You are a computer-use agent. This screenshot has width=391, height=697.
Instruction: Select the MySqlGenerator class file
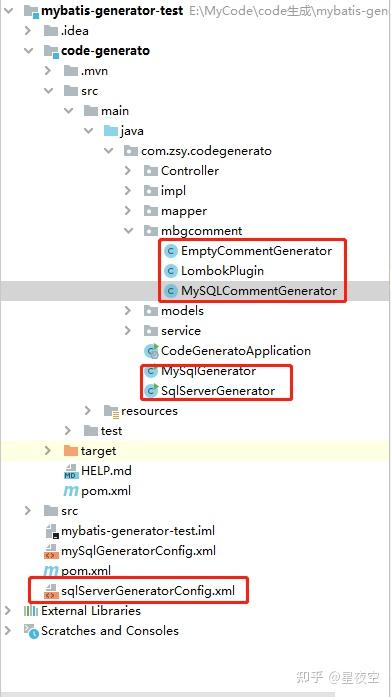point(208,371)
